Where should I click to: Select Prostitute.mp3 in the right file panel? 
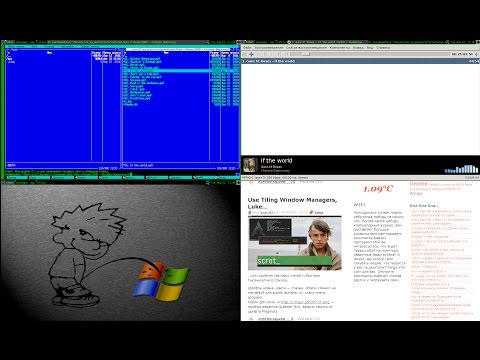point(137,98)
